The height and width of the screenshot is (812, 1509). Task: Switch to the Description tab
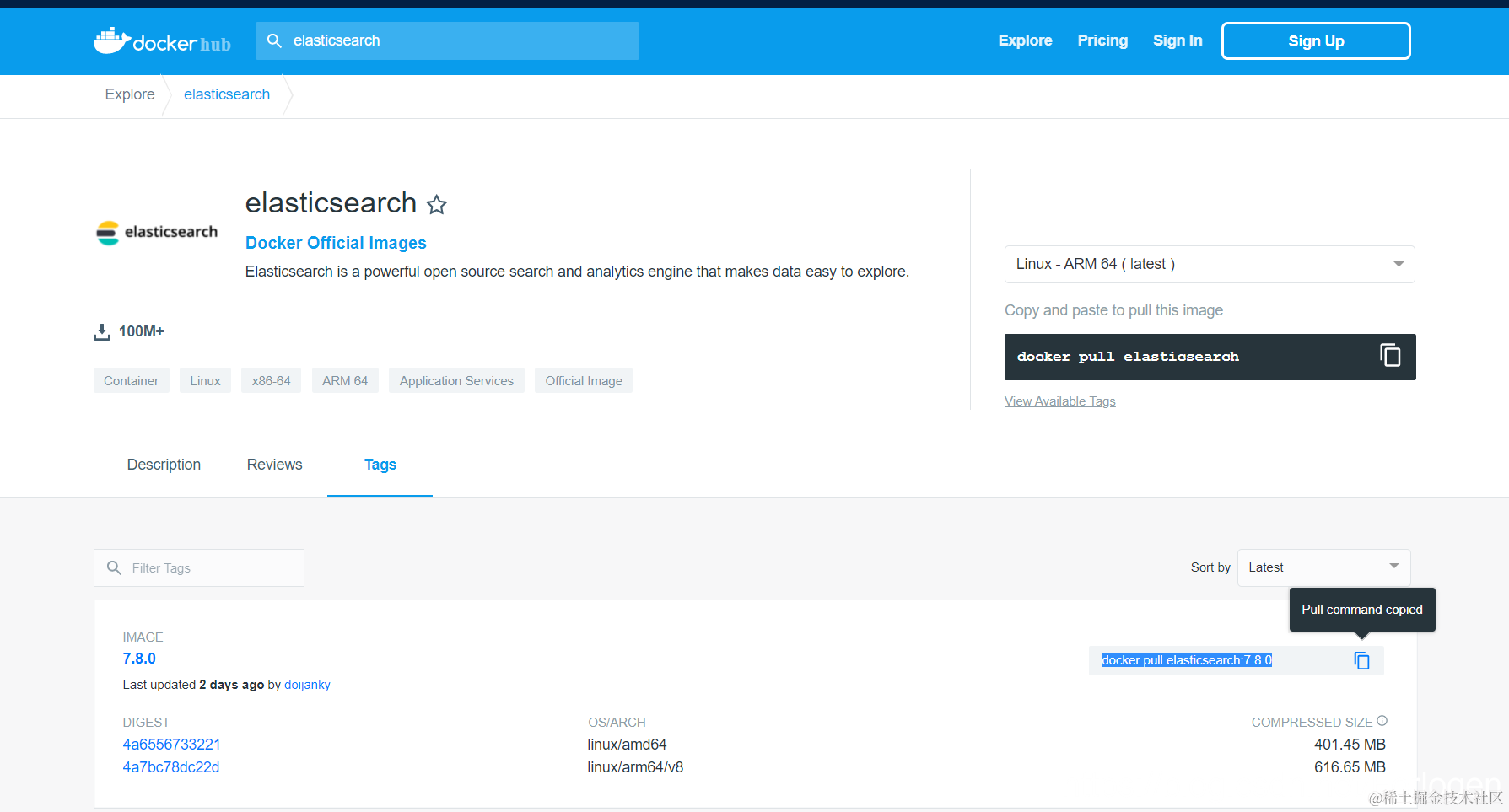164,465
